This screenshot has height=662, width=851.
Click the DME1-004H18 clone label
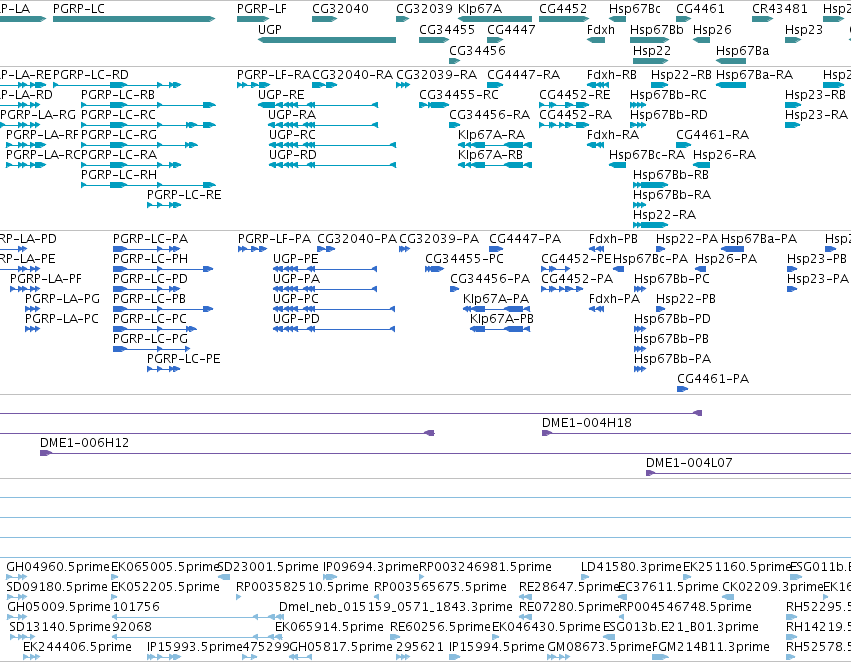click(x=587, y=423)
